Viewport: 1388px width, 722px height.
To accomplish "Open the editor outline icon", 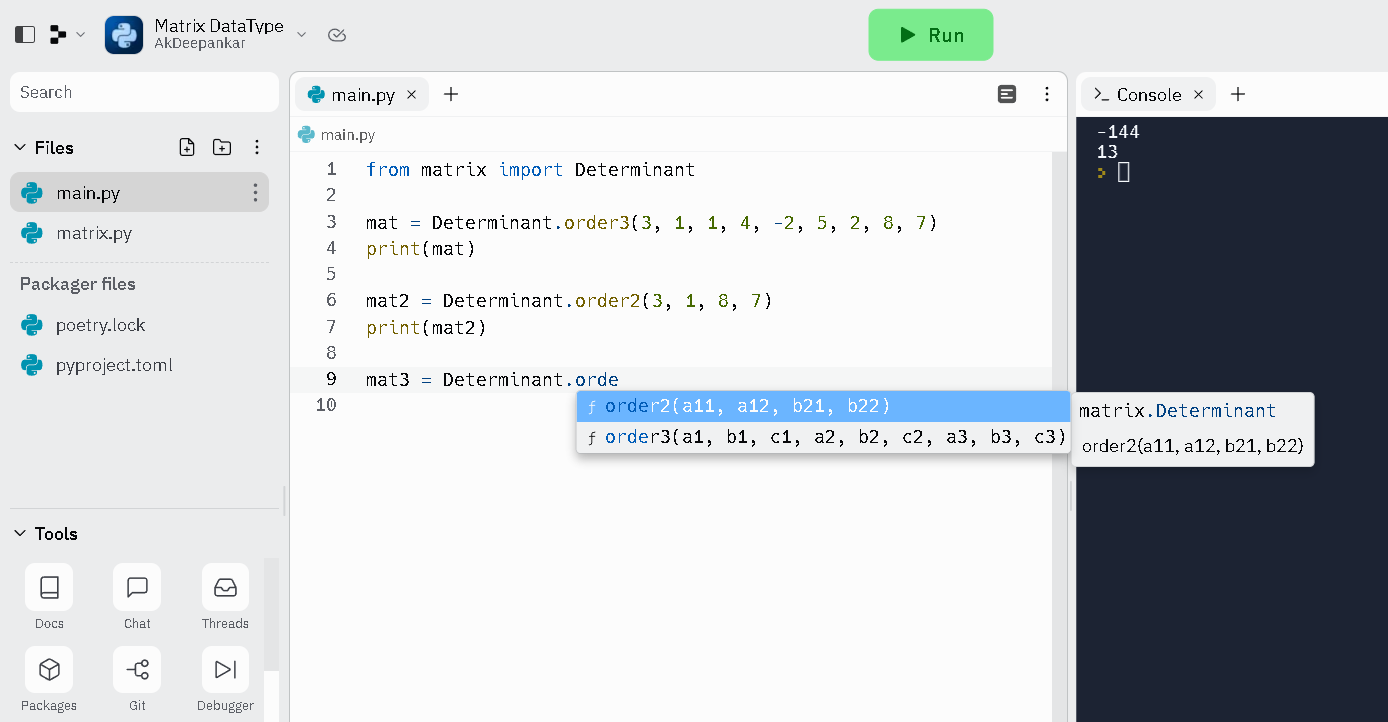I will pyautogui.click(x=1006, y=93).
